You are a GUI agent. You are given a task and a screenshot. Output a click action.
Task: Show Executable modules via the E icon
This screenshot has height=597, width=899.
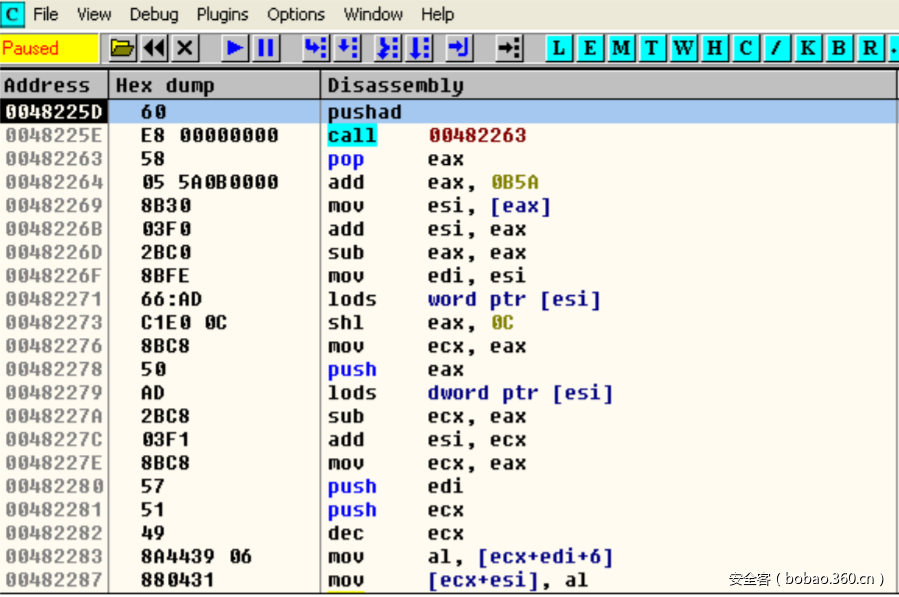tap(590, 47)
